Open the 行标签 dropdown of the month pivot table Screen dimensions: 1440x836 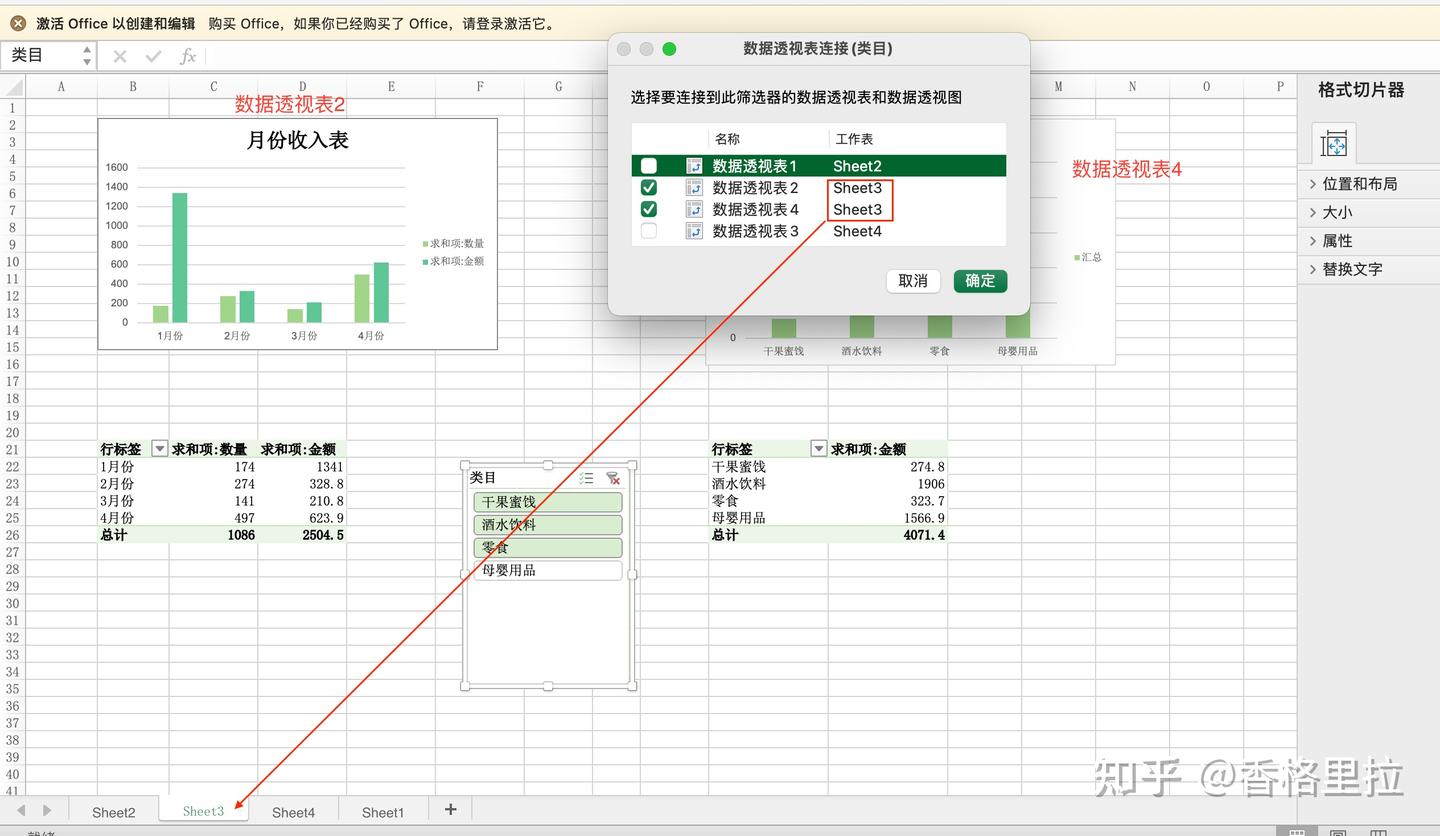[x=159, y=450]
